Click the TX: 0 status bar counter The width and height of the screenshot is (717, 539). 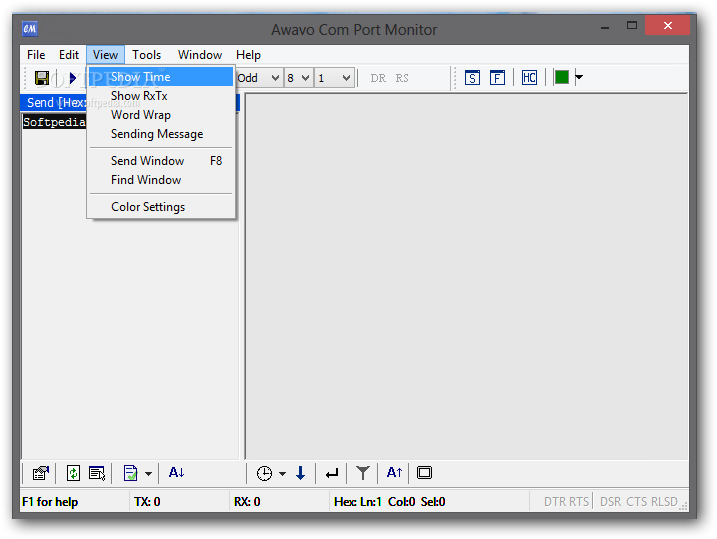coord(147,502)
